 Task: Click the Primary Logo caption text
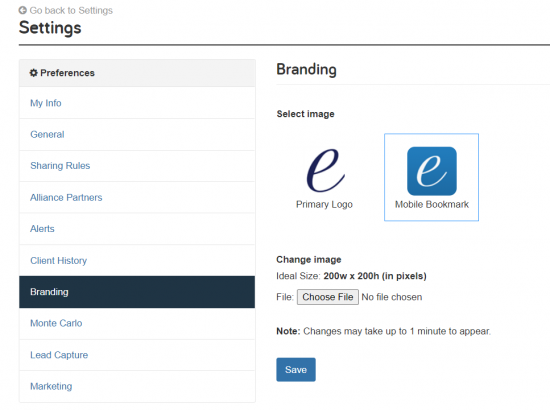[324, 204]
